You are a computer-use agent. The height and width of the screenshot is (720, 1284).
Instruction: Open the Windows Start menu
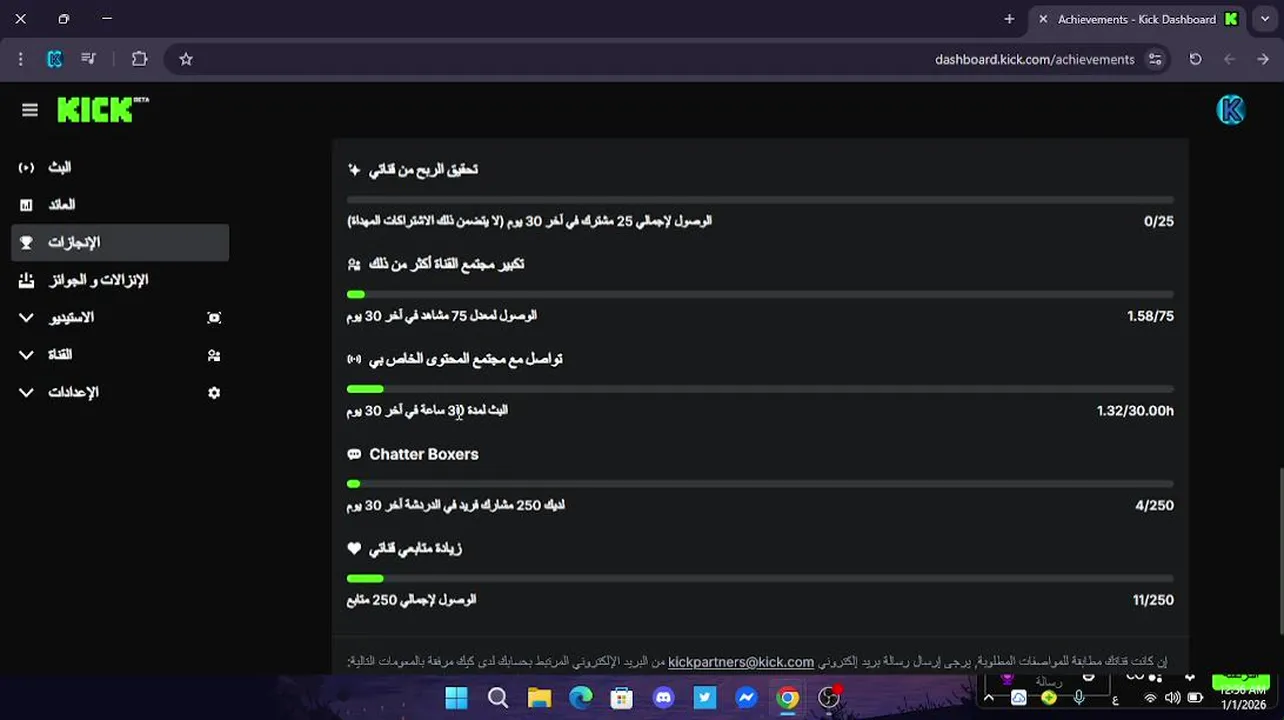456,698
